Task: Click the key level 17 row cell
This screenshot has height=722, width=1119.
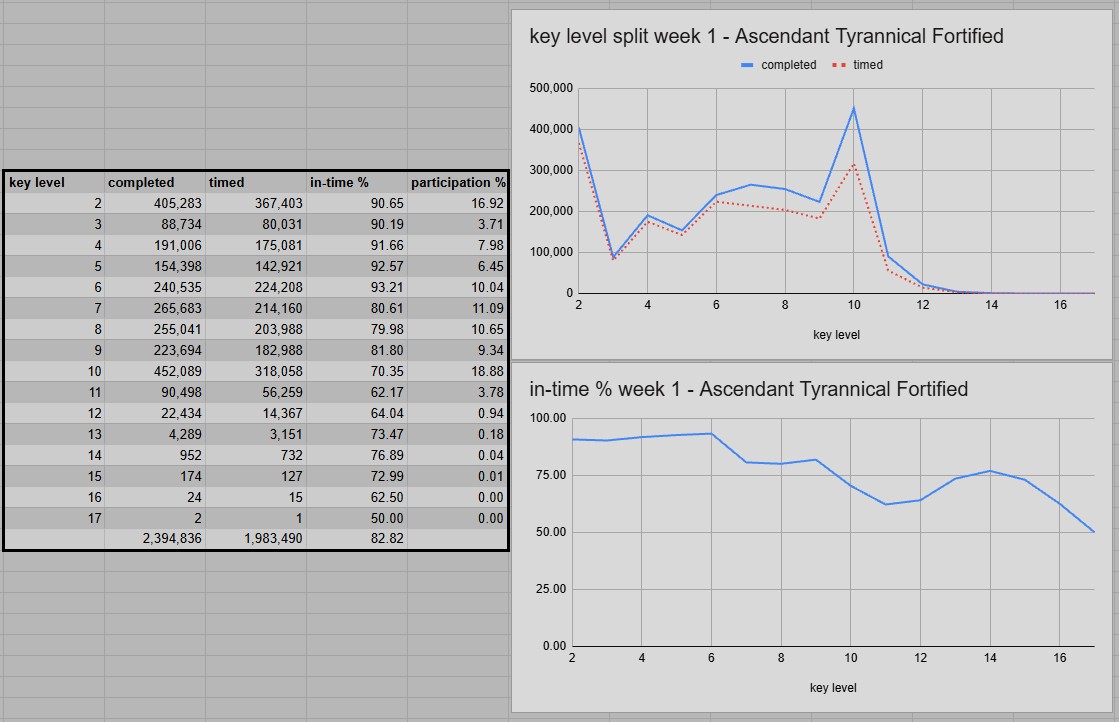Action: (x=54, y=518)
